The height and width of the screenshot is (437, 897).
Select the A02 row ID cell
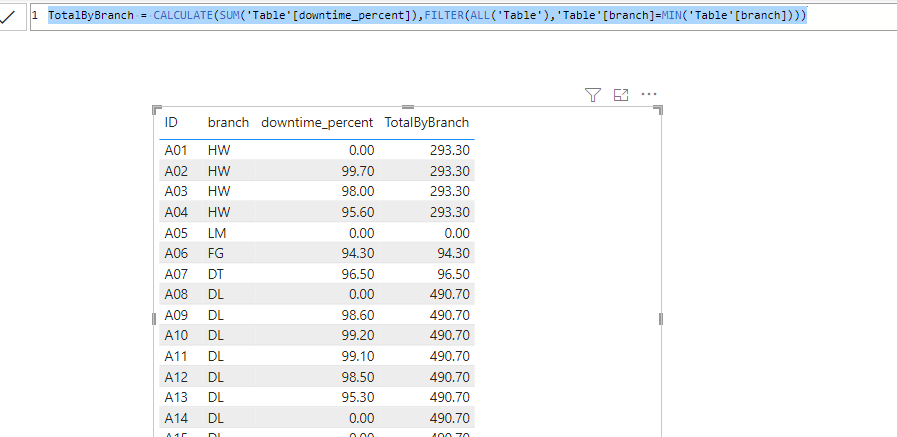(176, 171)
